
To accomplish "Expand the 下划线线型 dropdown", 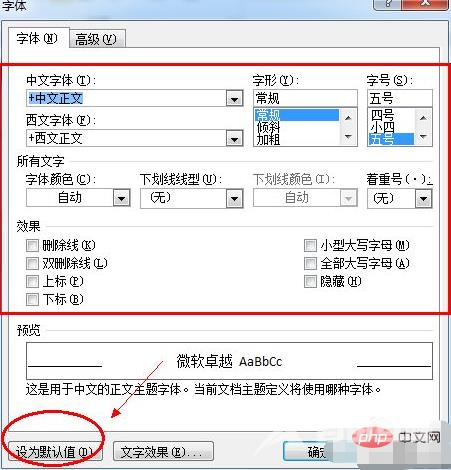I will [x=234, y=199].
